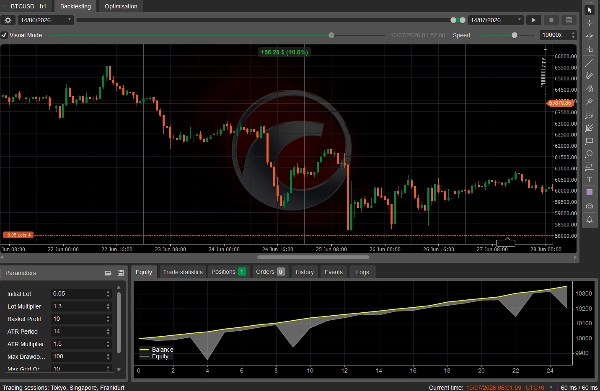Screen dimensions: 600x391
Task: Select the pencil drawing tool
Action: pyautogui.click(x=589, y=76)
